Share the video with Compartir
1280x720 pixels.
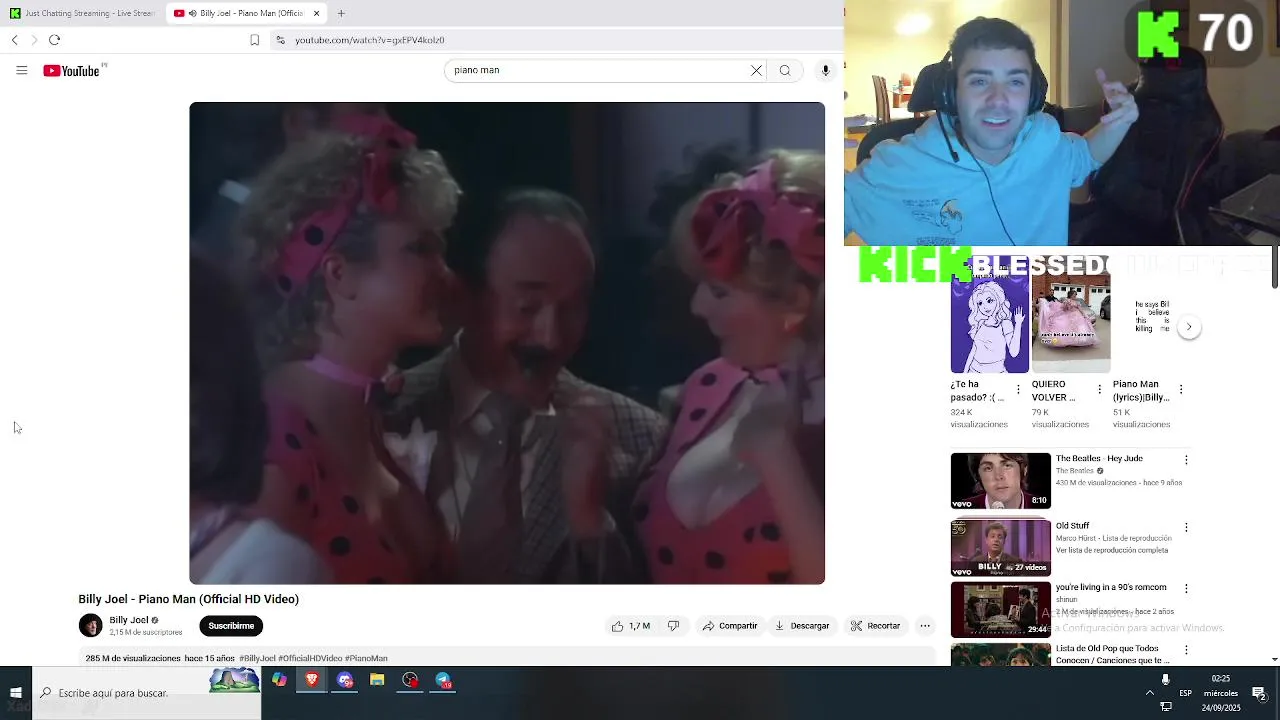[730, 626]
